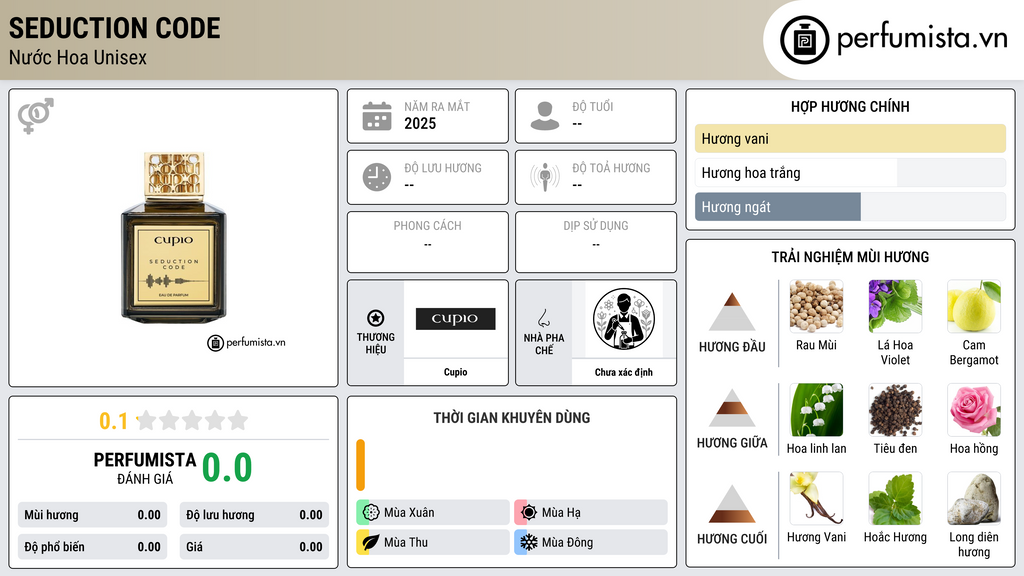
Task: Click the Độ phổ biến 0.00 score row
Action: [92, 547]
